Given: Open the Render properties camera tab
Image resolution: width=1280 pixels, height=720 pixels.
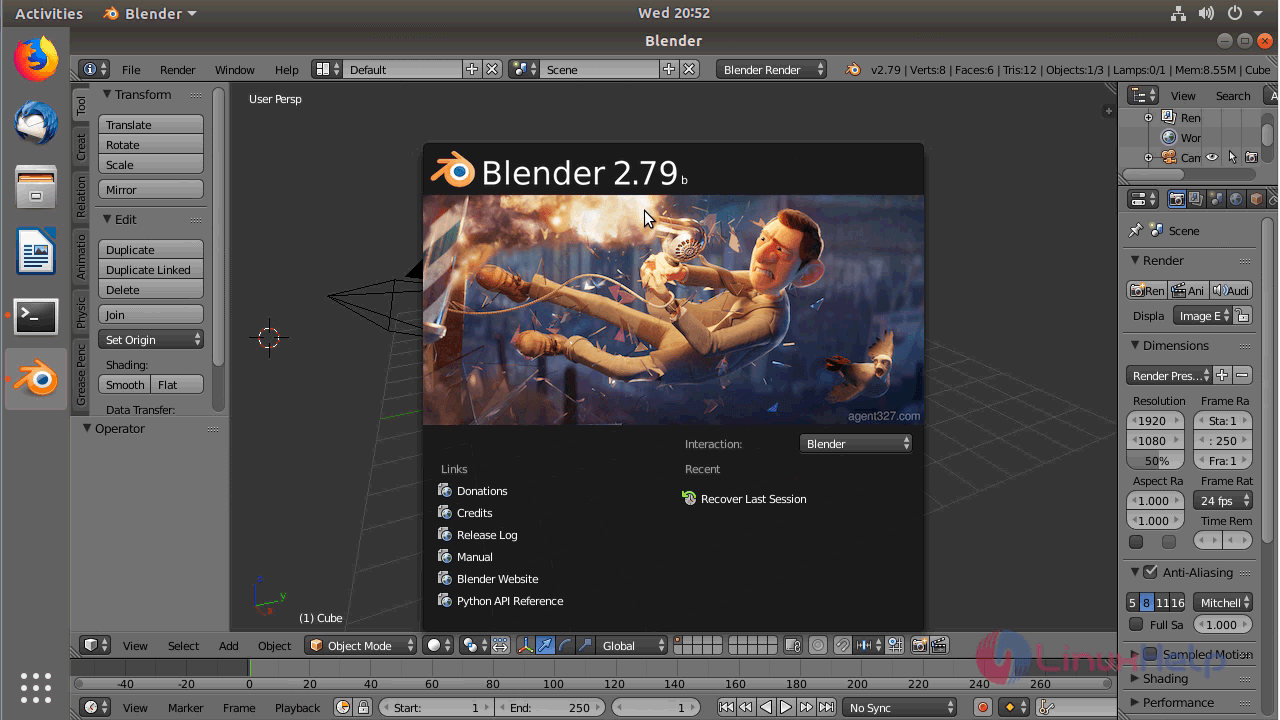Looking at the screenshot, I should [x=1176, y=199].
